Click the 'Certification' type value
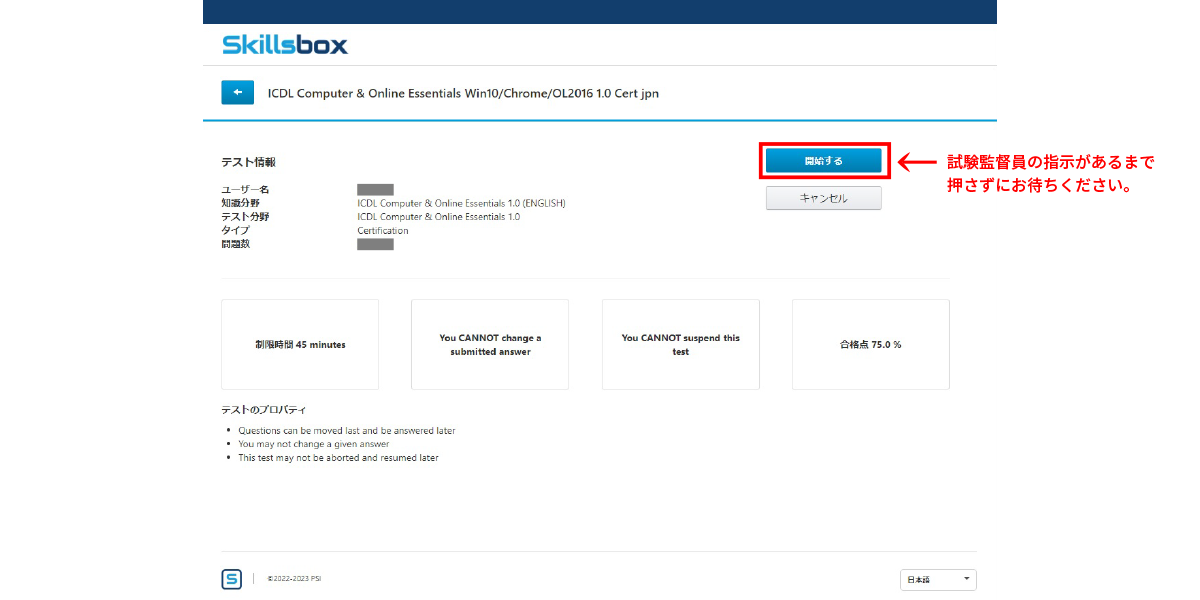1200x600 pixels. (x=383, y=230)
